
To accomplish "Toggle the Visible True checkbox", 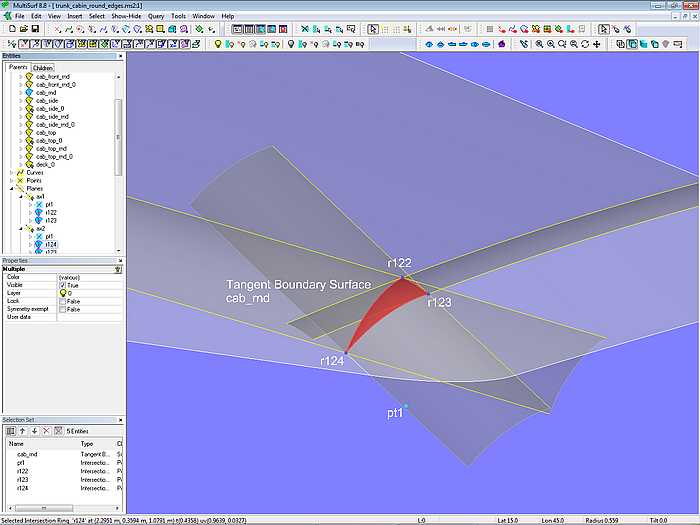I will (62, 285).
